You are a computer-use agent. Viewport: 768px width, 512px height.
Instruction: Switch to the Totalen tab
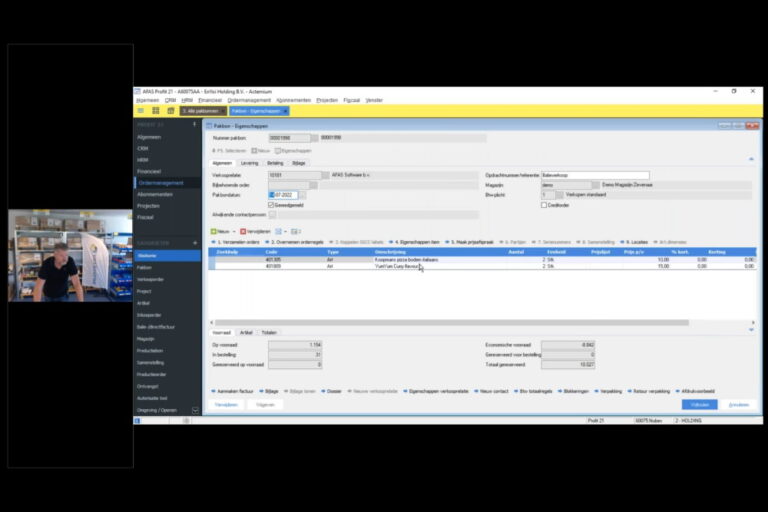(x=269, y=333)
